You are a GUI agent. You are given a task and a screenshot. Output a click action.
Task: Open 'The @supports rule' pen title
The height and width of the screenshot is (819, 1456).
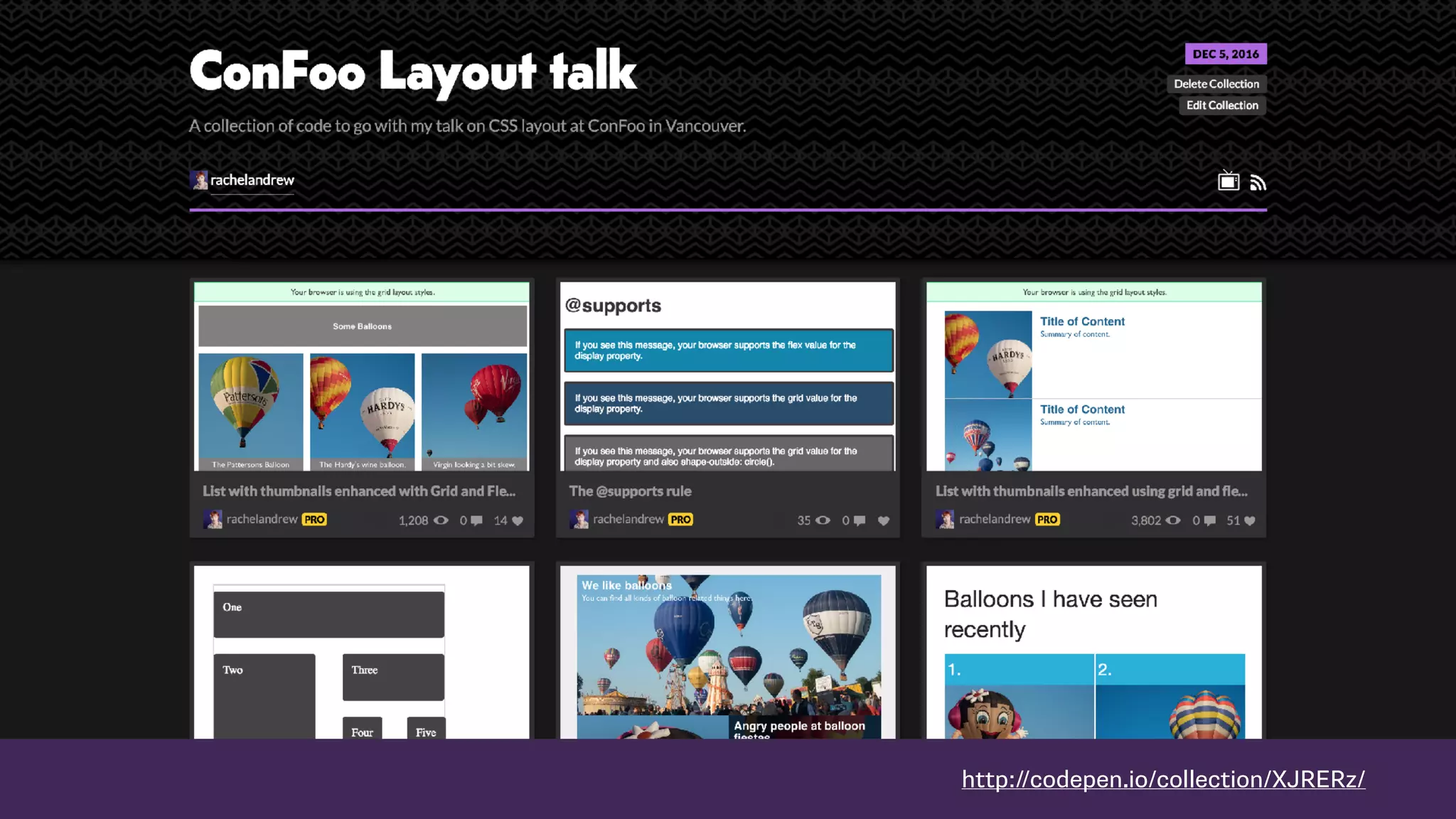630,491
